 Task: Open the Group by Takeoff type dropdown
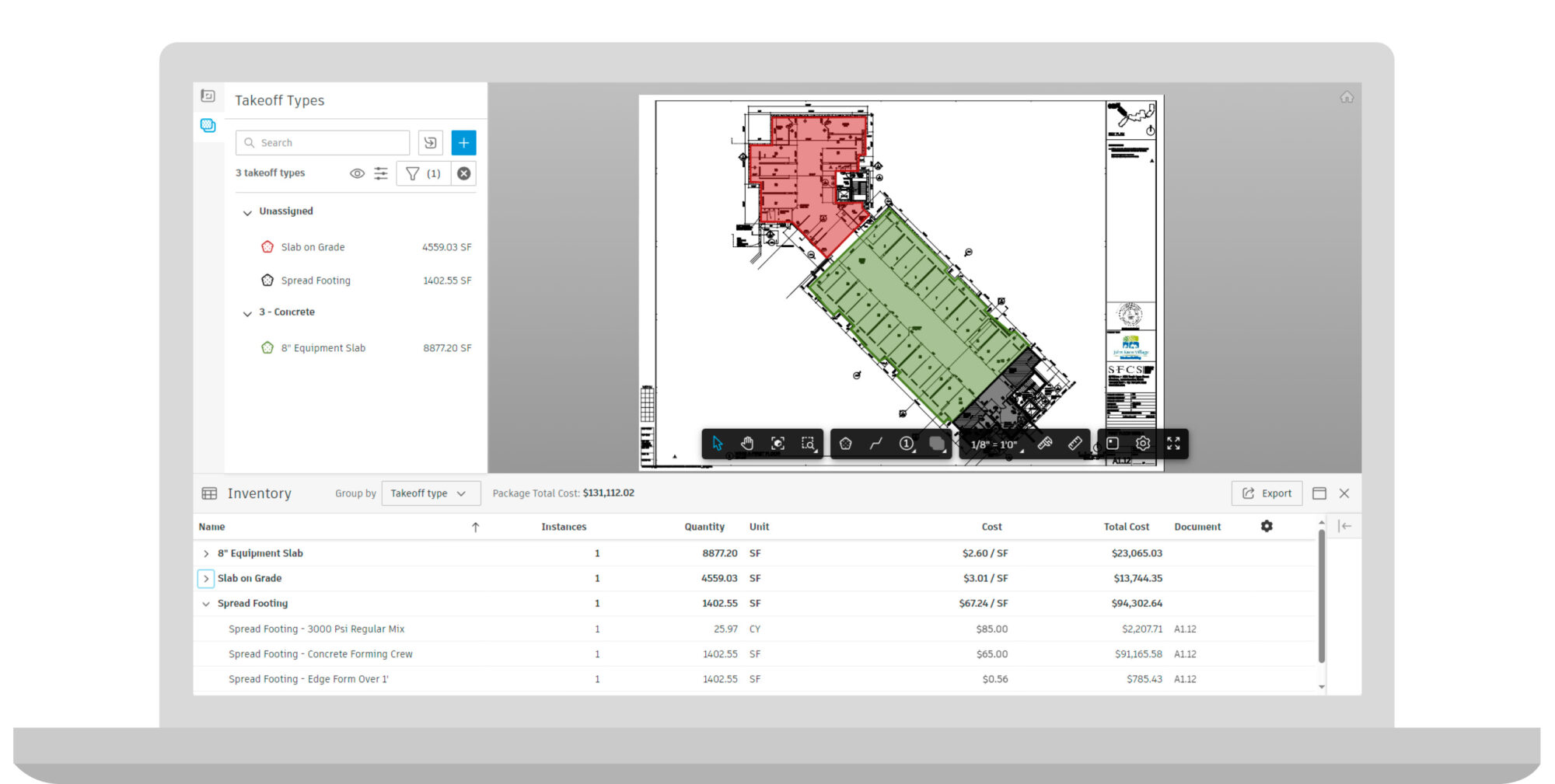point(430,493)
